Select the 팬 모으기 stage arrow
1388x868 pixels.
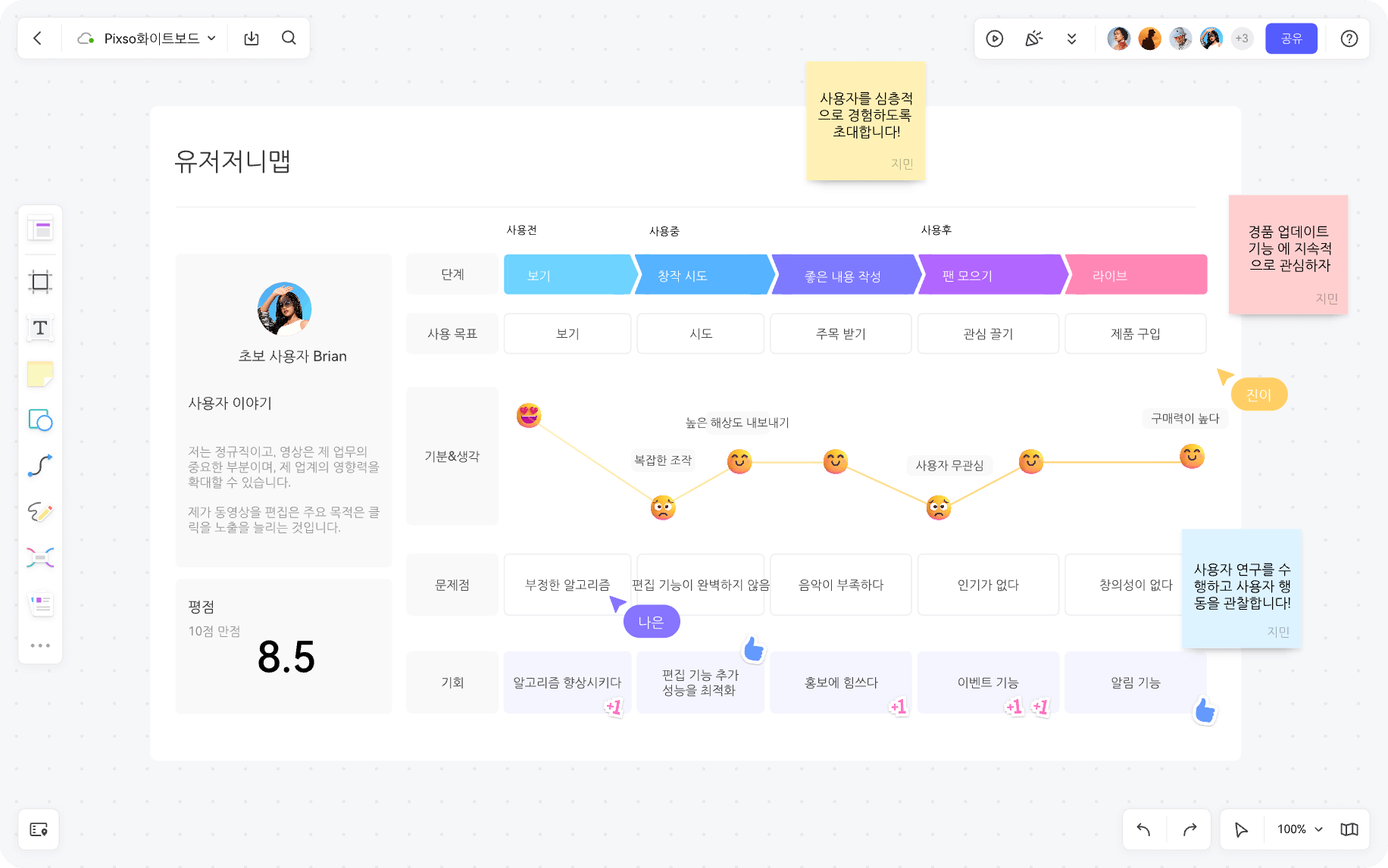[993, 275]
